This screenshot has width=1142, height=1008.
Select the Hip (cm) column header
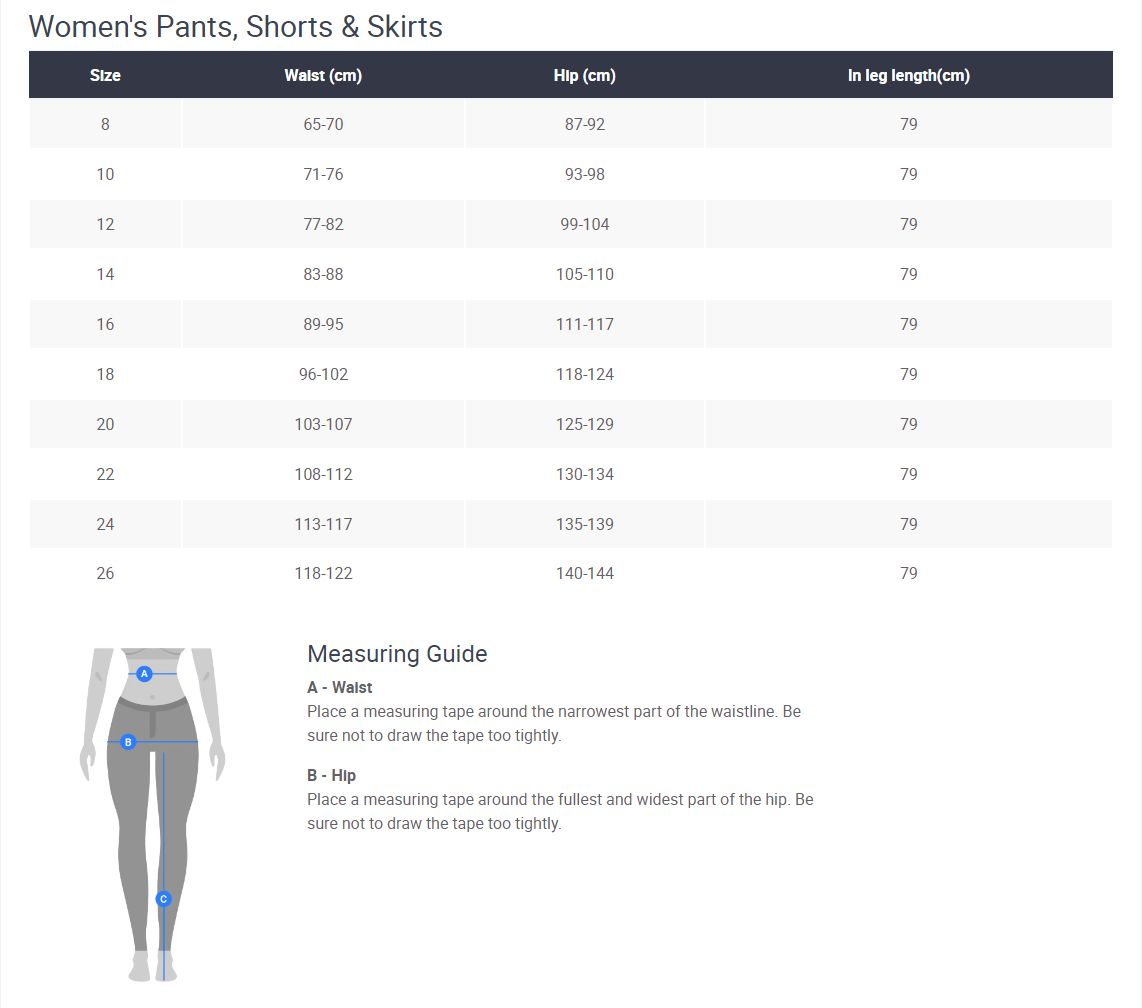tap(585, 76)
